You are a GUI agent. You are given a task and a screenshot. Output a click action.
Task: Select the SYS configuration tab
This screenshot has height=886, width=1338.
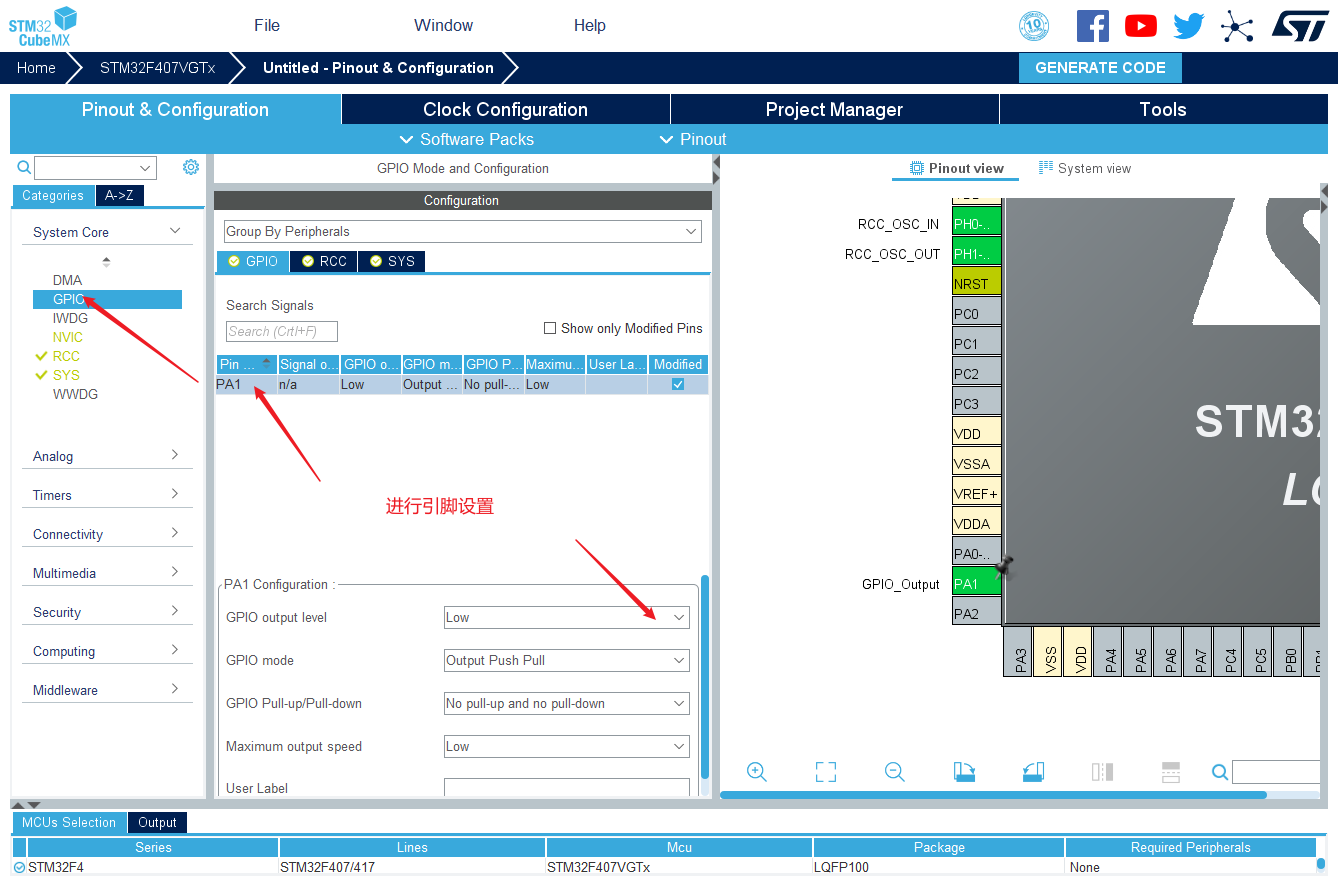click(392, 261)
